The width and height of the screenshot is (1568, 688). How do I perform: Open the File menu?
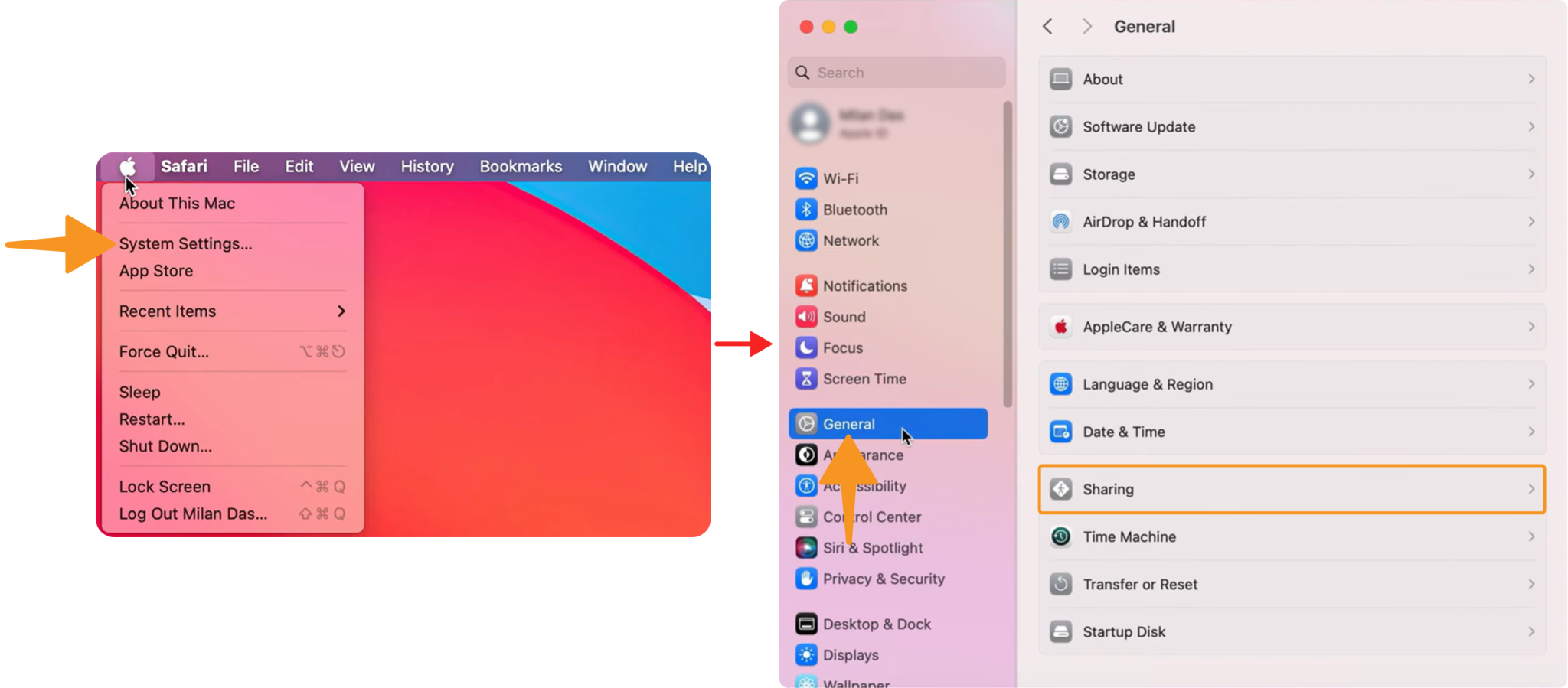coord(246,166)
